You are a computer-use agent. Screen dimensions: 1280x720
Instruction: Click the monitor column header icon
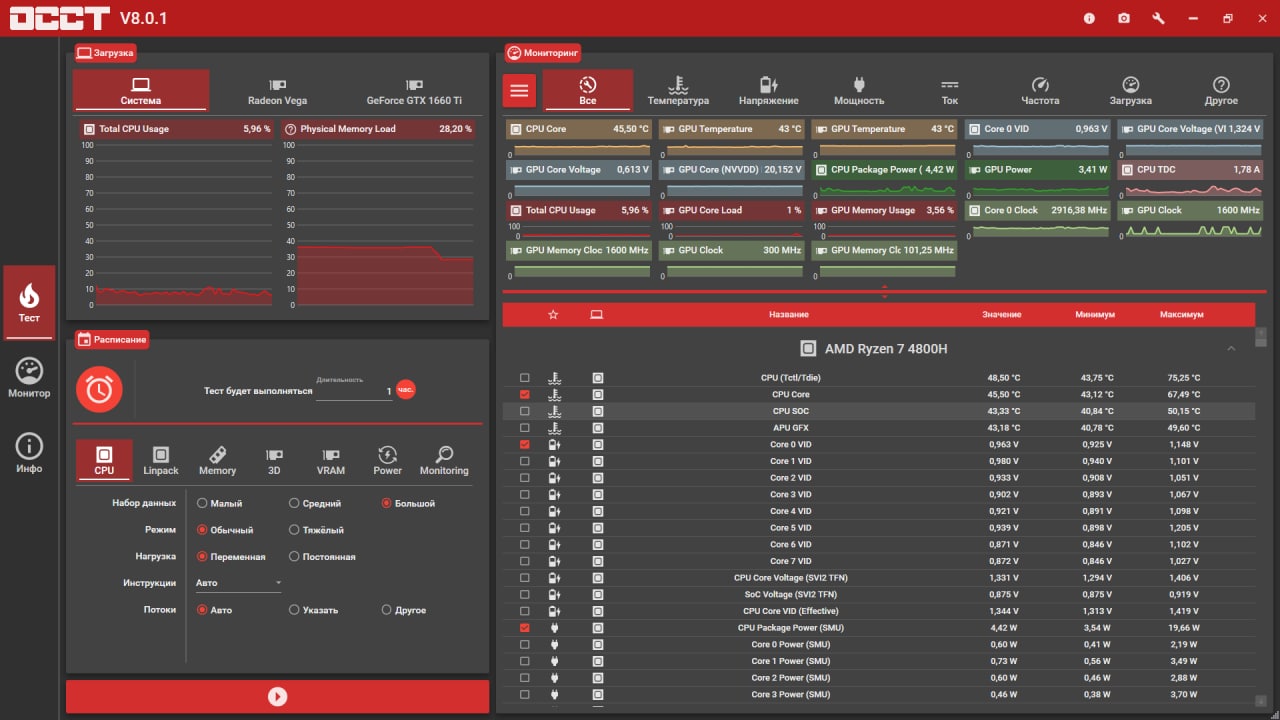597,314
